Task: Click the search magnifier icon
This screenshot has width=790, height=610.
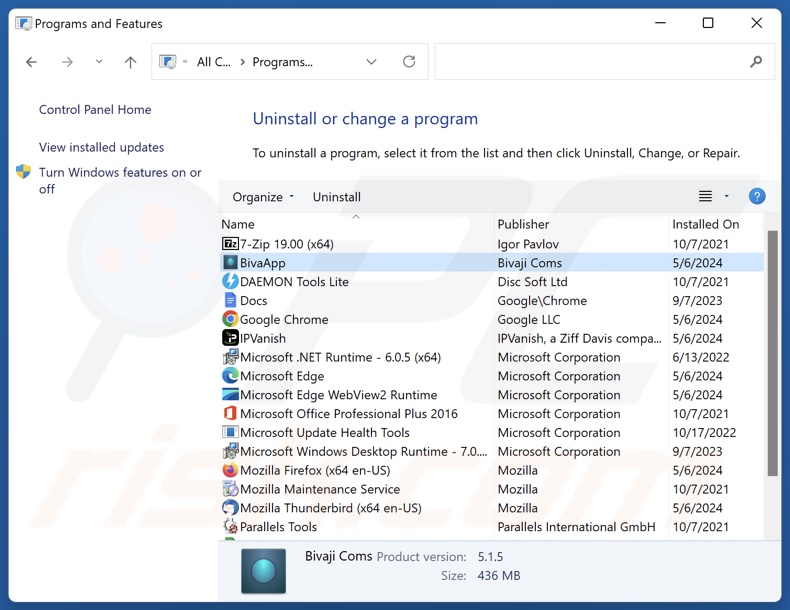Action: tap(756, 61)
